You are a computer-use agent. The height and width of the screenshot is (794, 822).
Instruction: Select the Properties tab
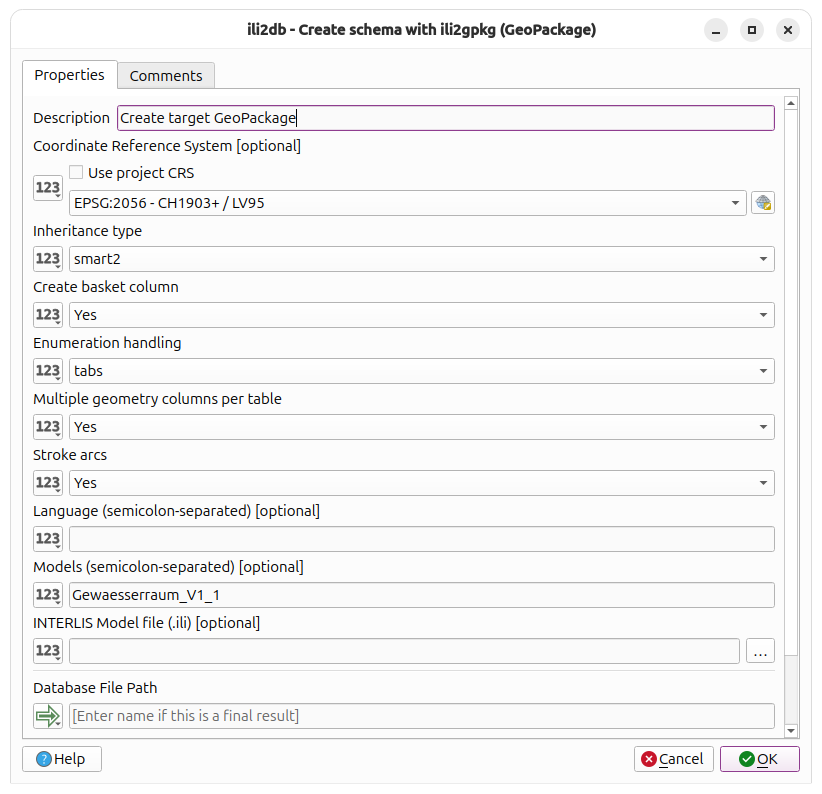pos(70,75)
